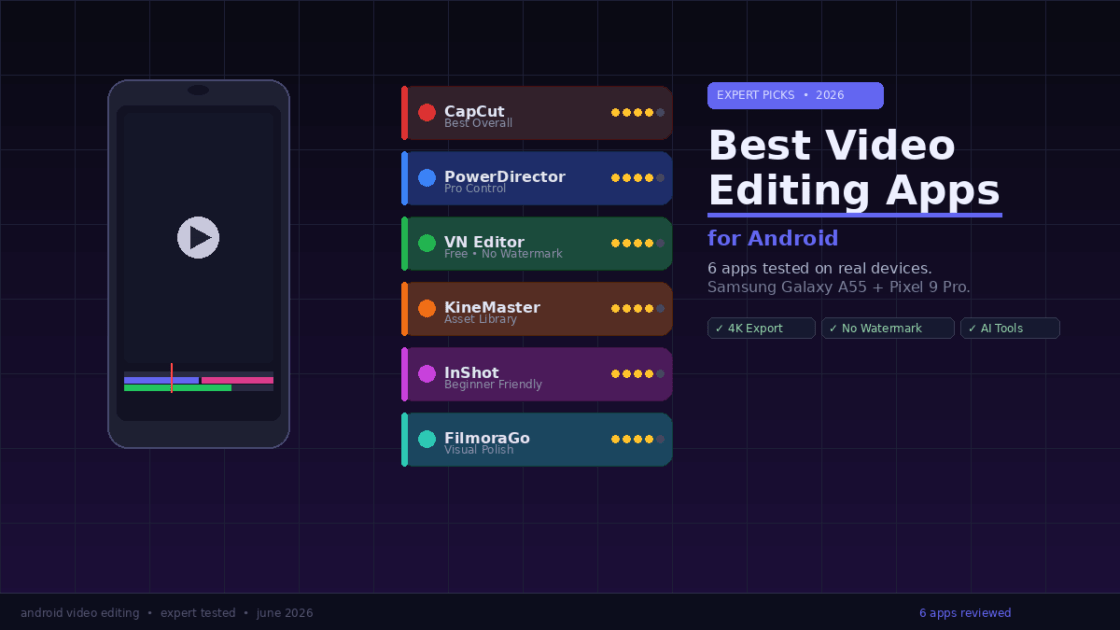
Task: Open the CapCut app name
Action: pyautogui.click(x=474, y=111)
